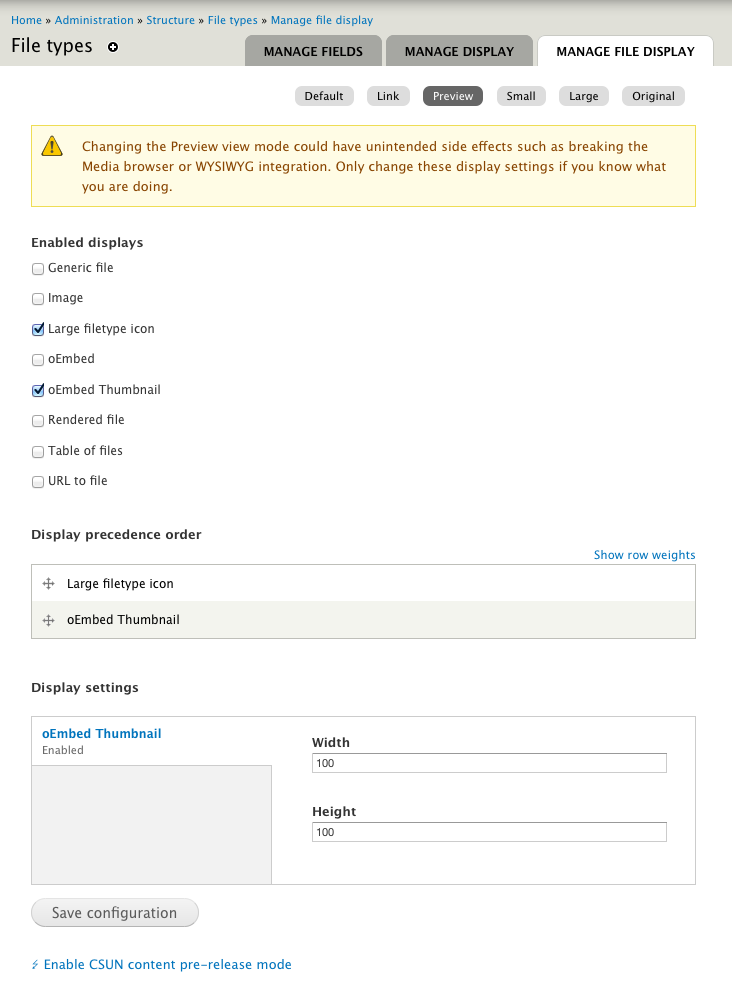Uncheck the oEmbed Thumbnail display

37,390
